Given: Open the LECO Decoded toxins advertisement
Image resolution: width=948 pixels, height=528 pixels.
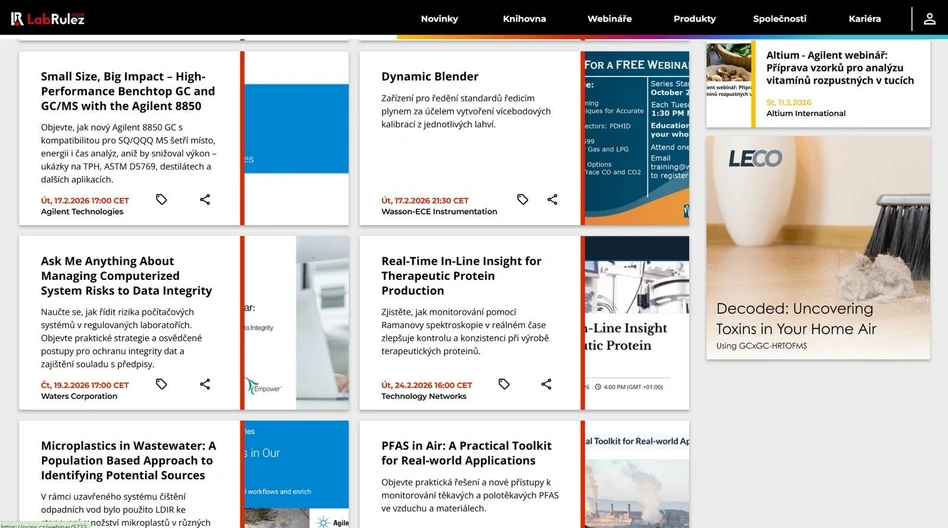Looking at the screenshot, I should point(818,247).
